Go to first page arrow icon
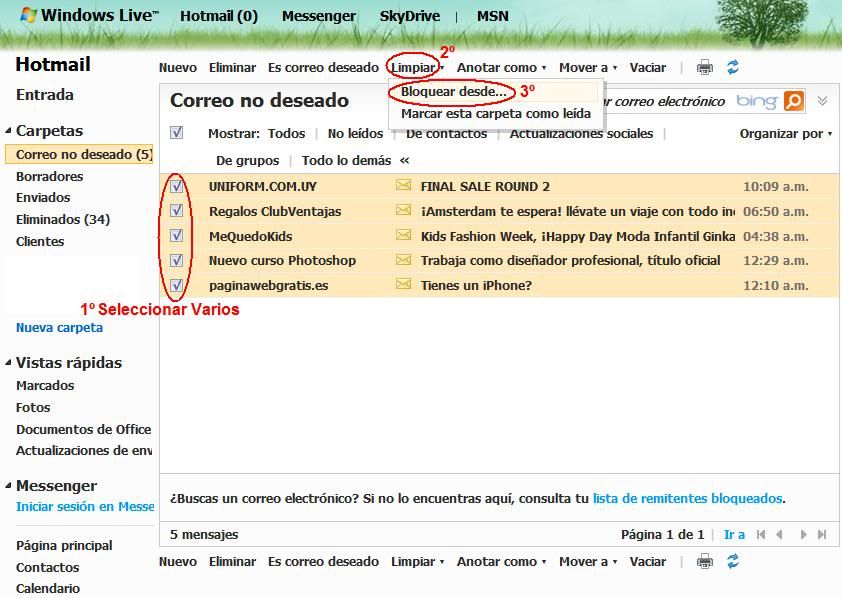 click(x=760, y=534)
